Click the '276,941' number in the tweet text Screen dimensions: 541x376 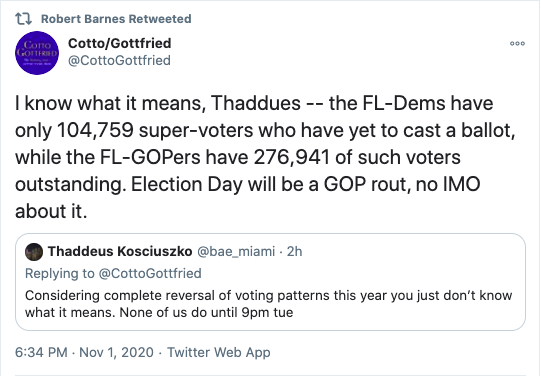(x=292, y=157)
